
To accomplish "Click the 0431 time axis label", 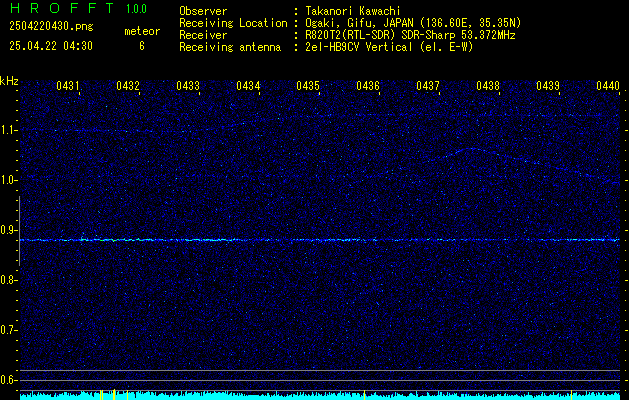I will tap(68, 85).
